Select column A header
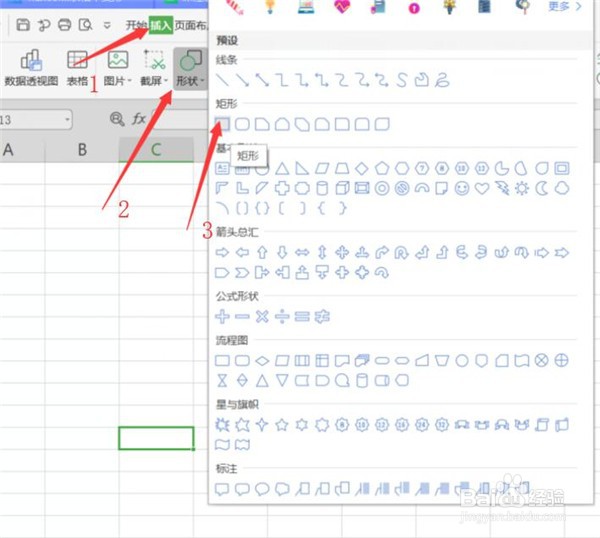 coord(8,150)
